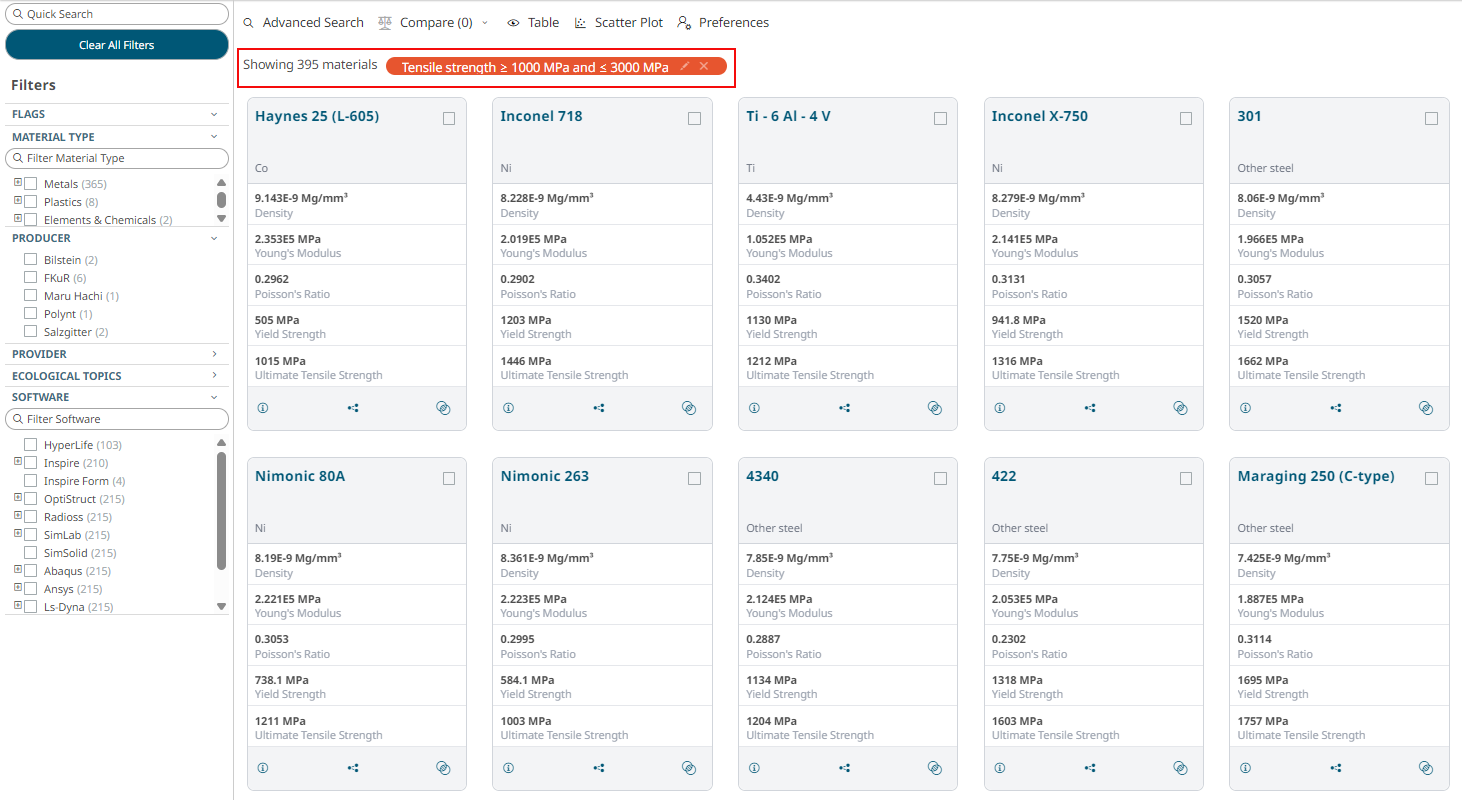The height and width of the screenshot is (800, 1462).
Task: Click link icon on Inconel 718 card
Action: pyautogui.click(x=689, y=408)
